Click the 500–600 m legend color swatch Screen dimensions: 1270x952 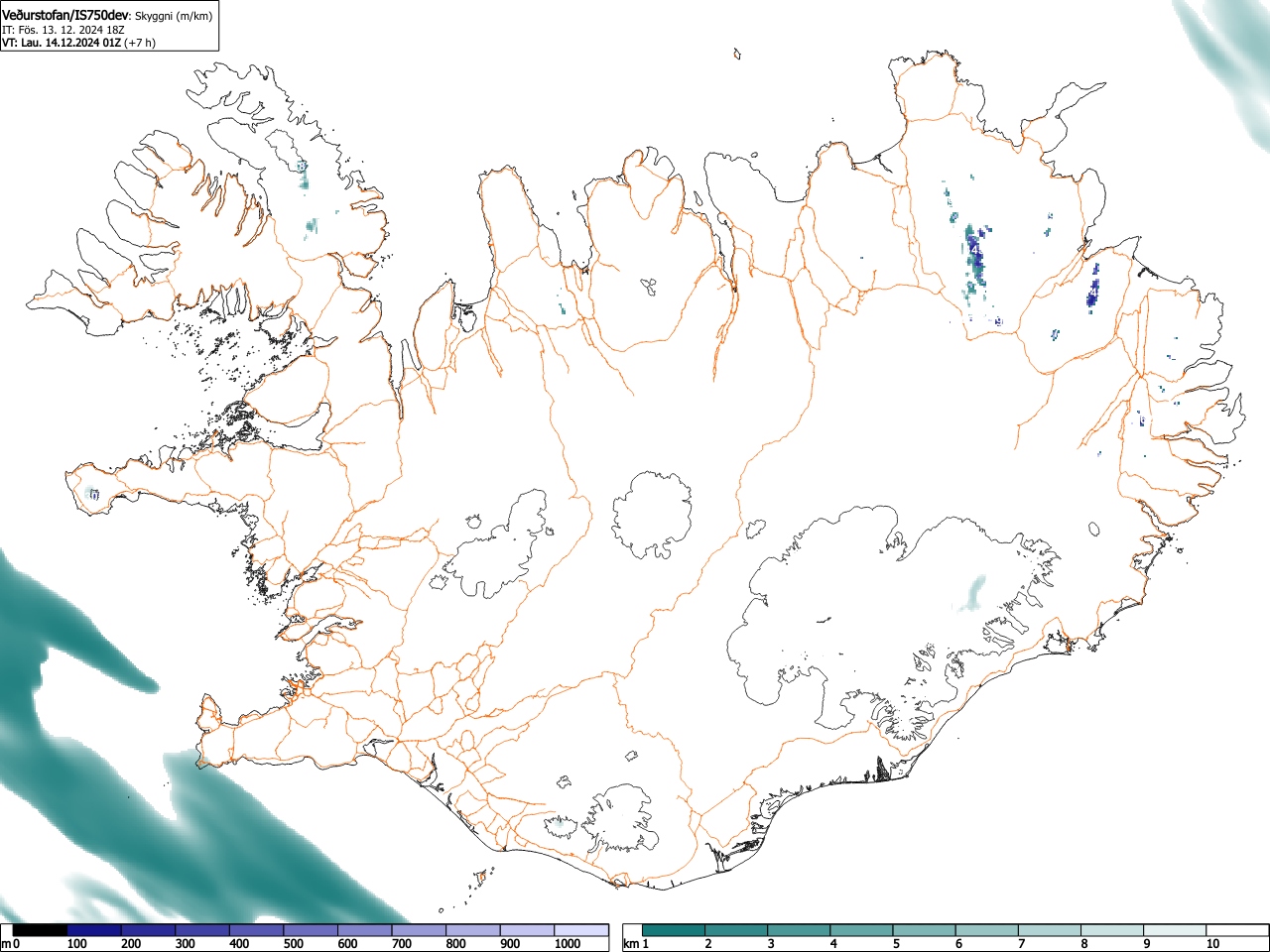click(311, 930)
